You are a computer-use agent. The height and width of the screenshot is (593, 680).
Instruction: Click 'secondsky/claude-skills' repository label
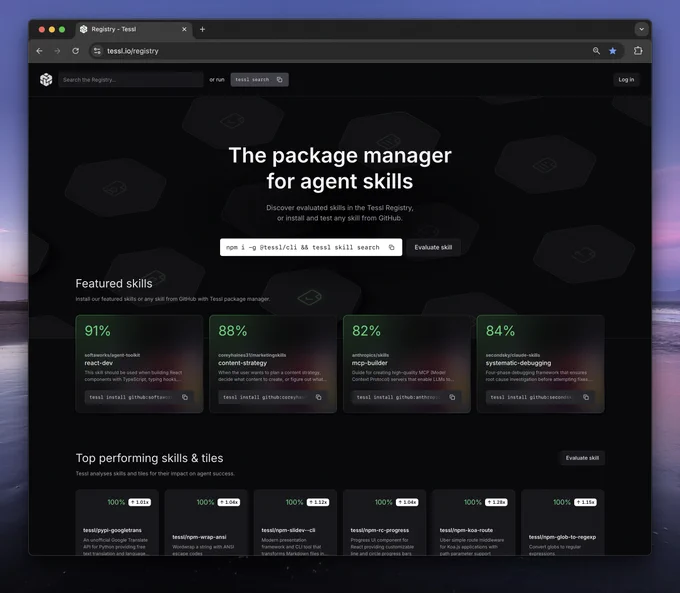coord(513,355)
